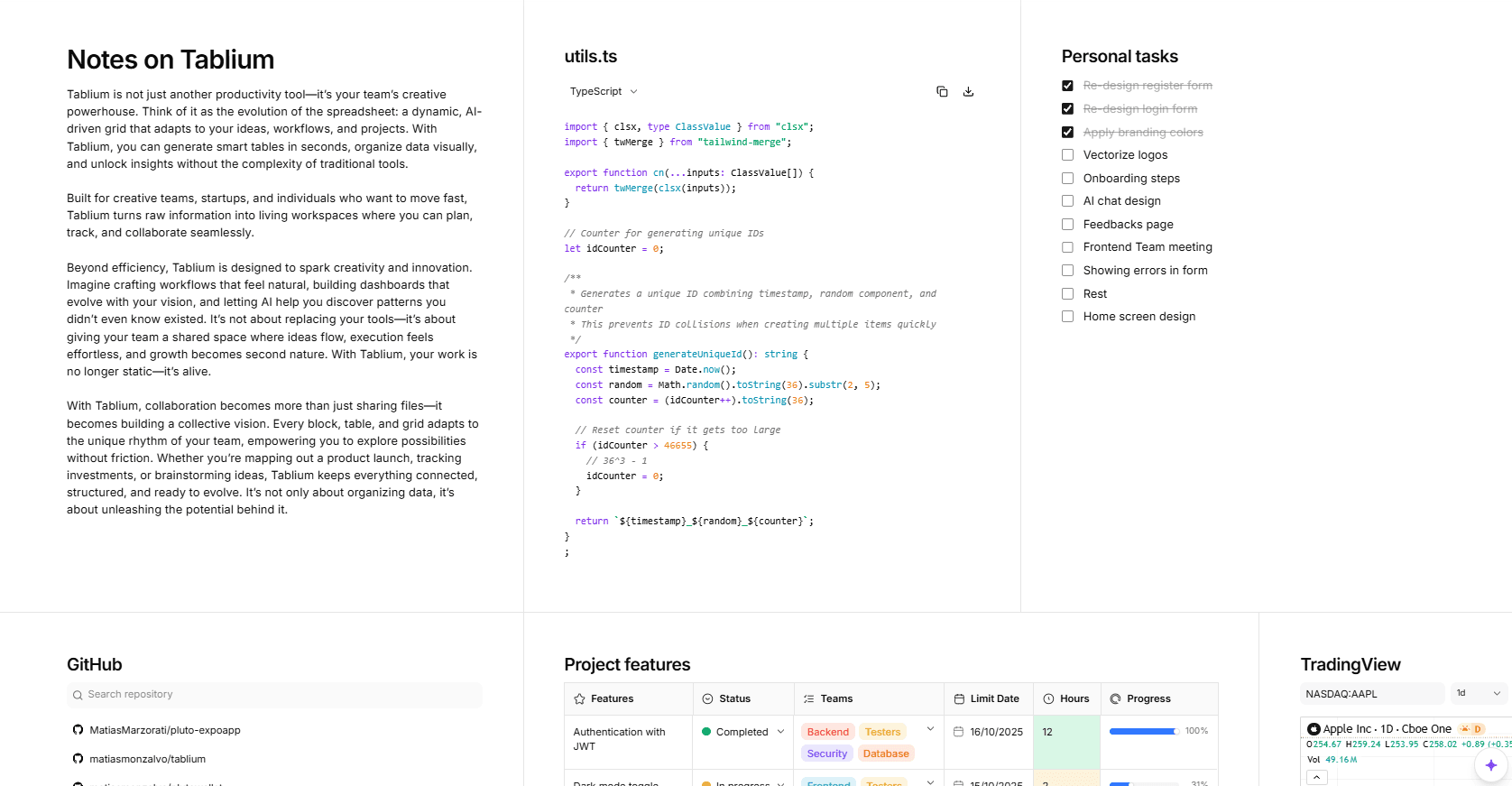This screenshot has width=1512, height=786.
Task: Open the matiasmonzalvo/tablium repository
Action: 147,759
